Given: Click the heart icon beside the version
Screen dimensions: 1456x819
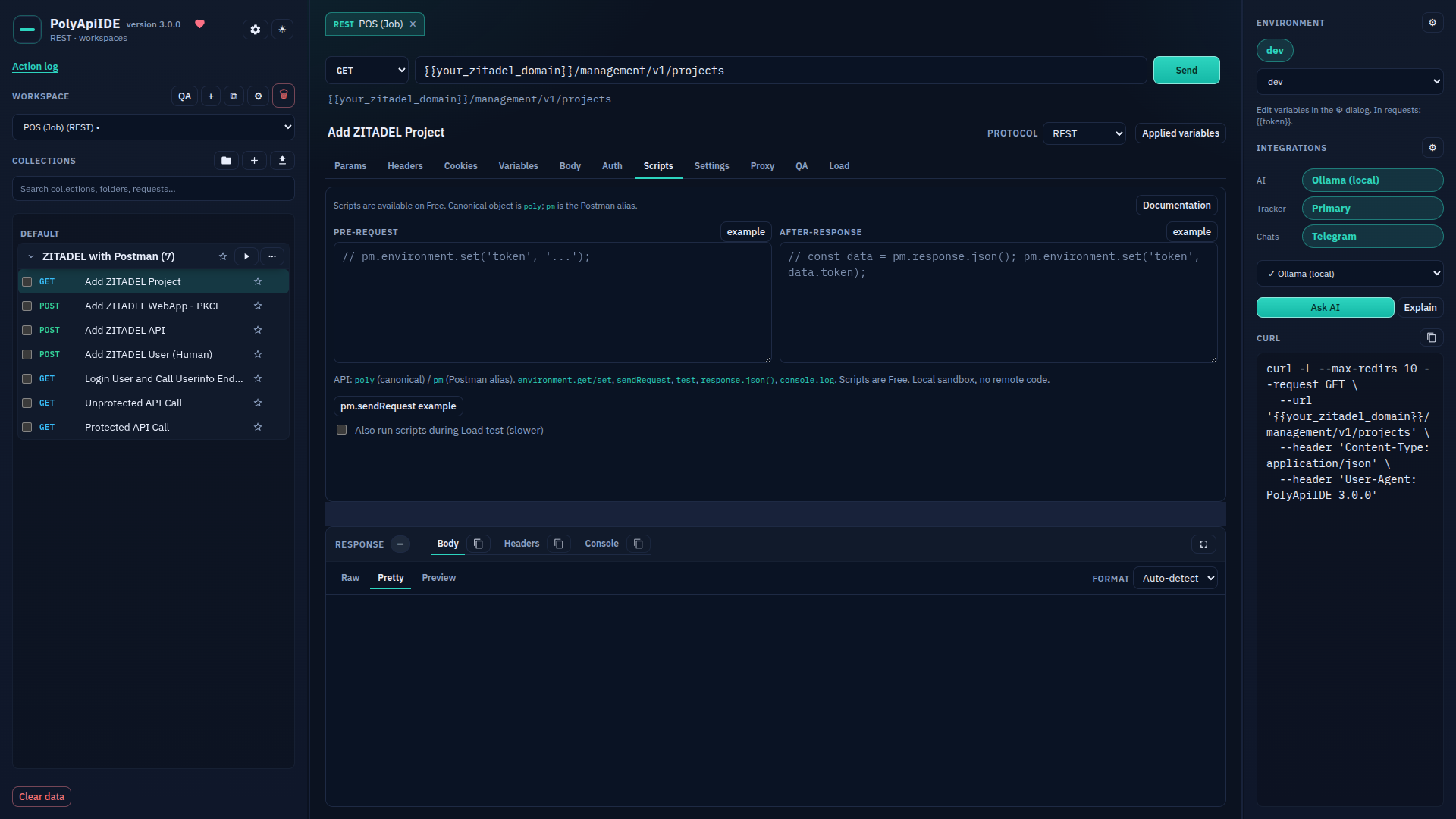Looking at the screenshot, I should pos(200,24).
